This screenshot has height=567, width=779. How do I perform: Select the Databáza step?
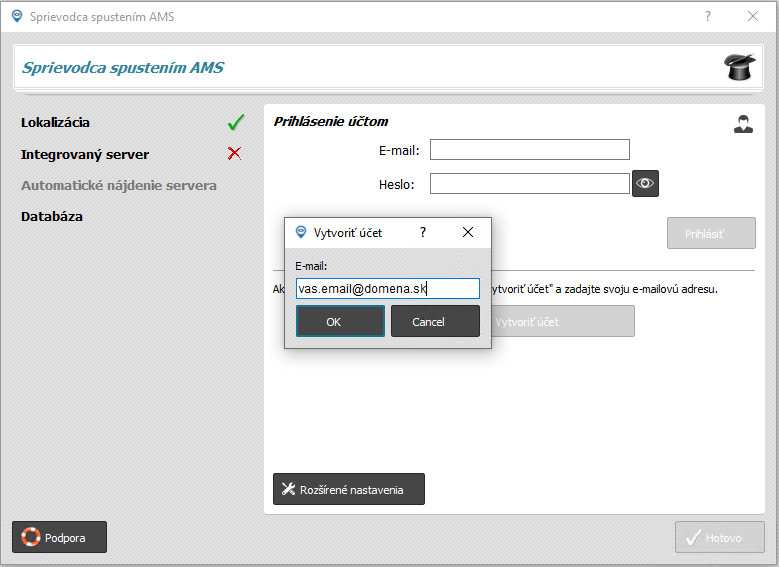point(52,217)
